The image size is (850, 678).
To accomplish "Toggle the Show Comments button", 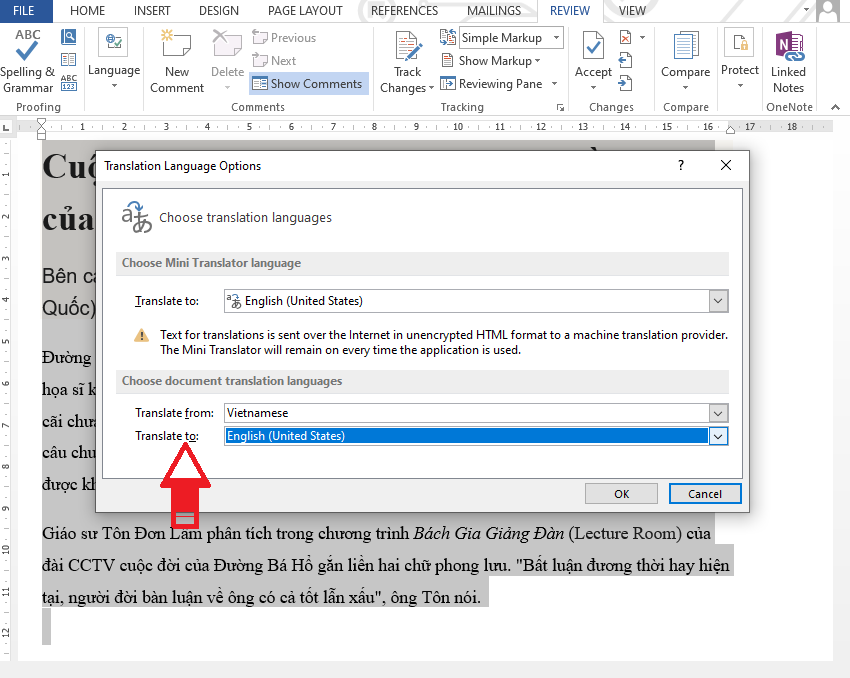I will tap(309, 83).
